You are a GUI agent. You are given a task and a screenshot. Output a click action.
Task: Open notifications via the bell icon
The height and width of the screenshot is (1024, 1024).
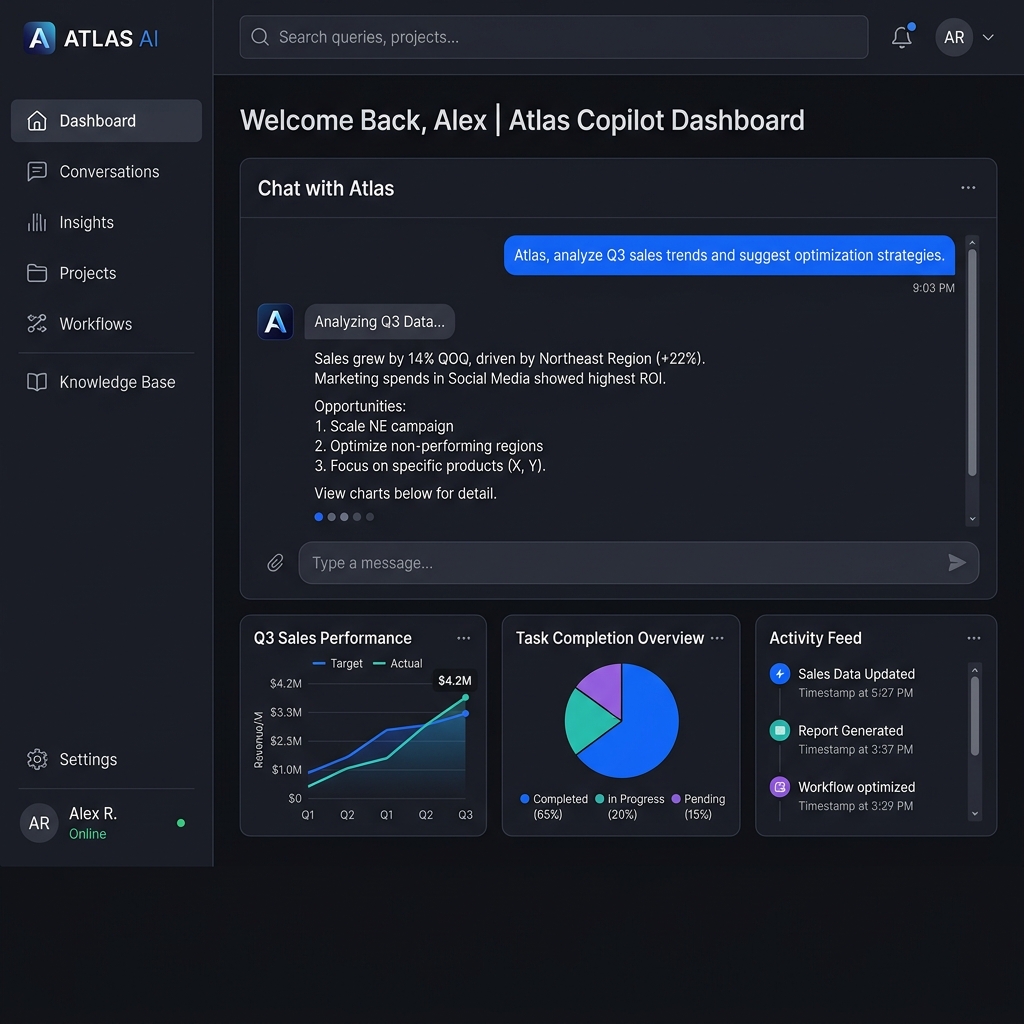pos(902,37)
